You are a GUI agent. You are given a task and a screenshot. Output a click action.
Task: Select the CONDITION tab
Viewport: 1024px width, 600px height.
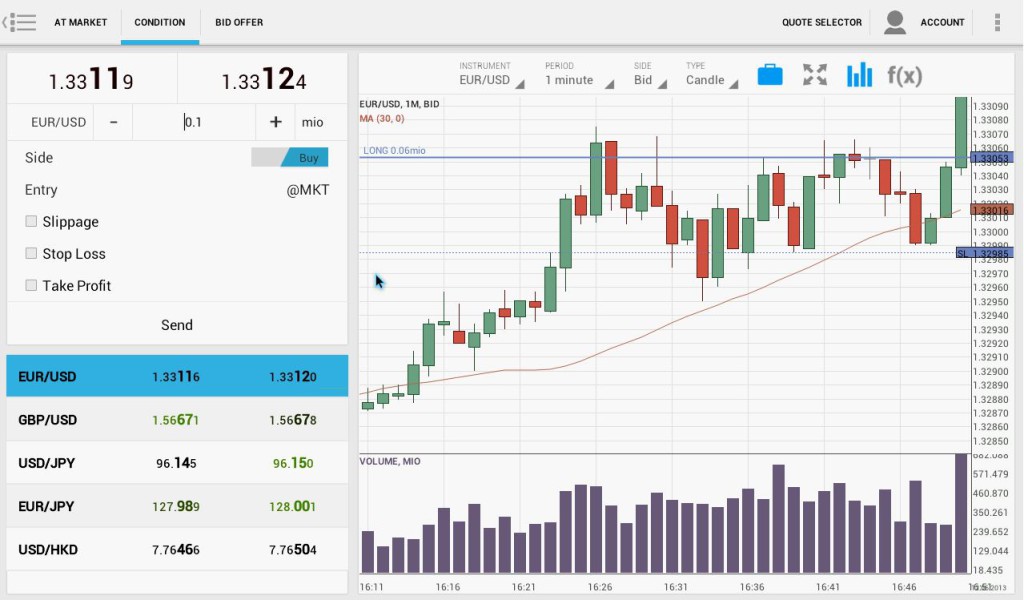pos(160,22)
